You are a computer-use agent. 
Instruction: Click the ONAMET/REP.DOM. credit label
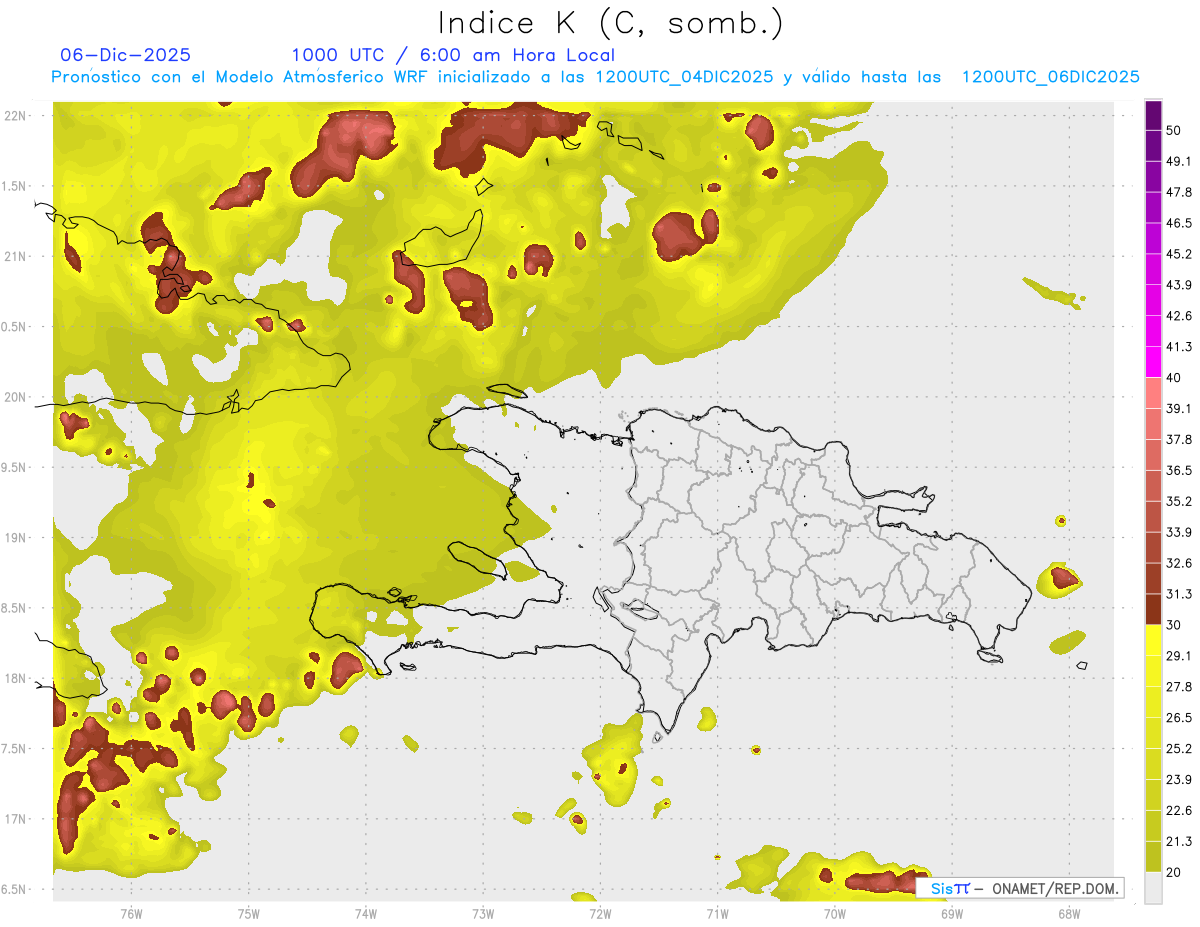coord(1054,888)
